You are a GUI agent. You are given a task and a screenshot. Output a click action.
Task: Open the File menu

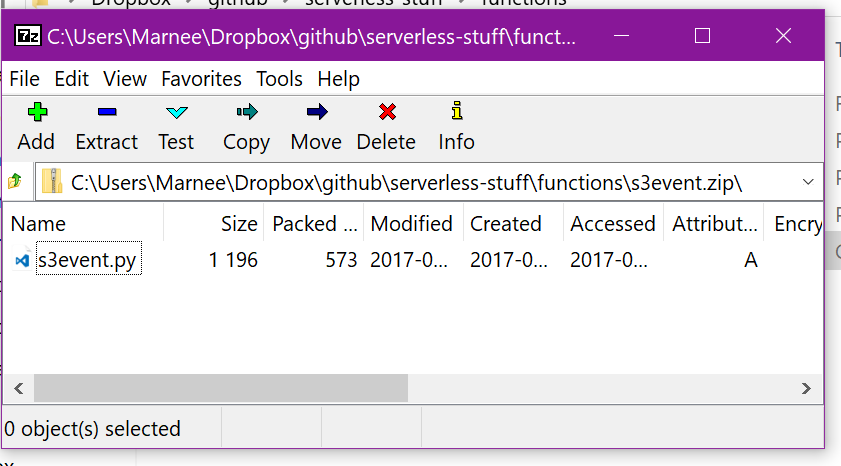coord(24,79)
